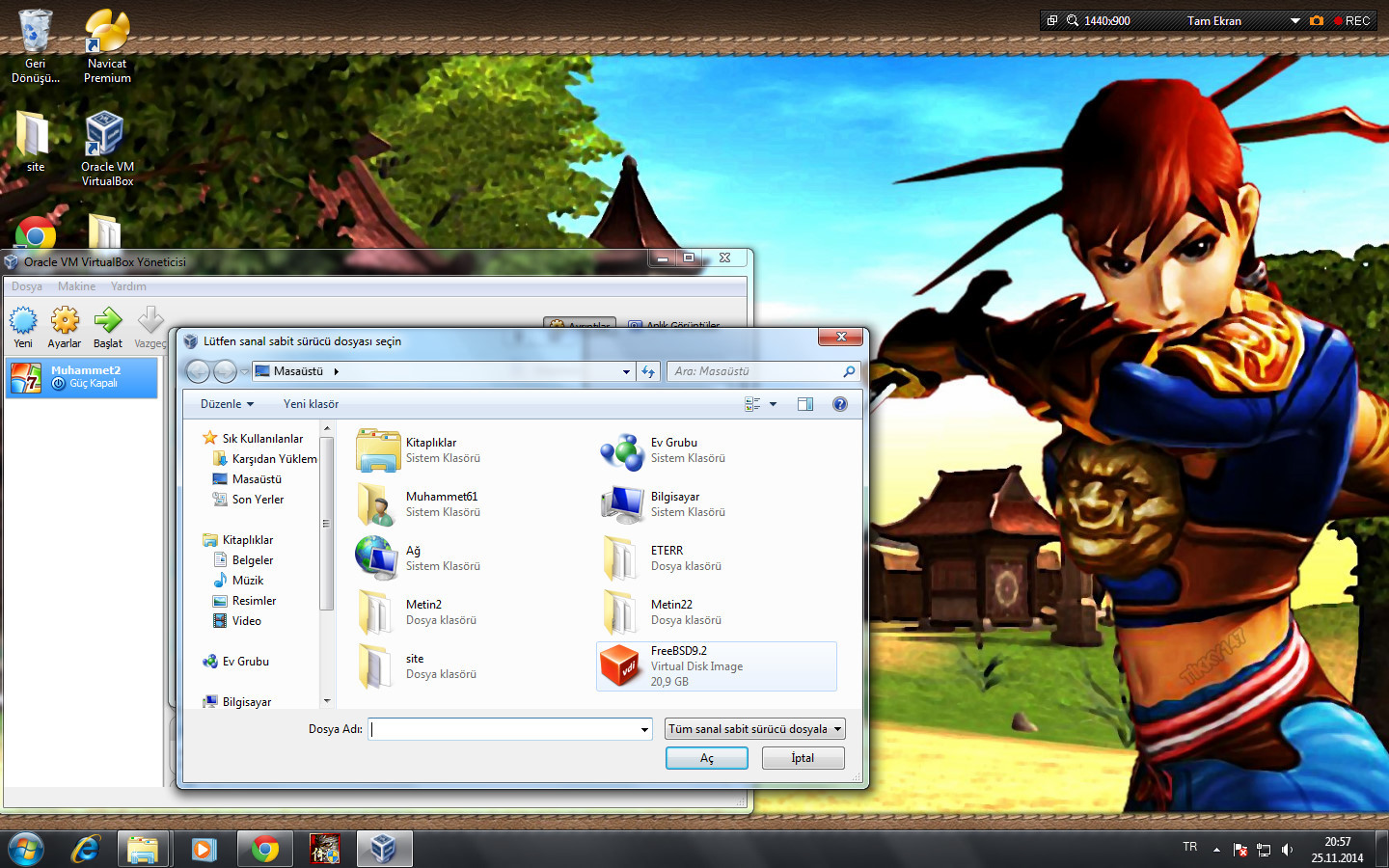This screenshot has height=868, width=1389.
Task: Select Kitaplıklar in the navigation pane
Action: (238, 540)
